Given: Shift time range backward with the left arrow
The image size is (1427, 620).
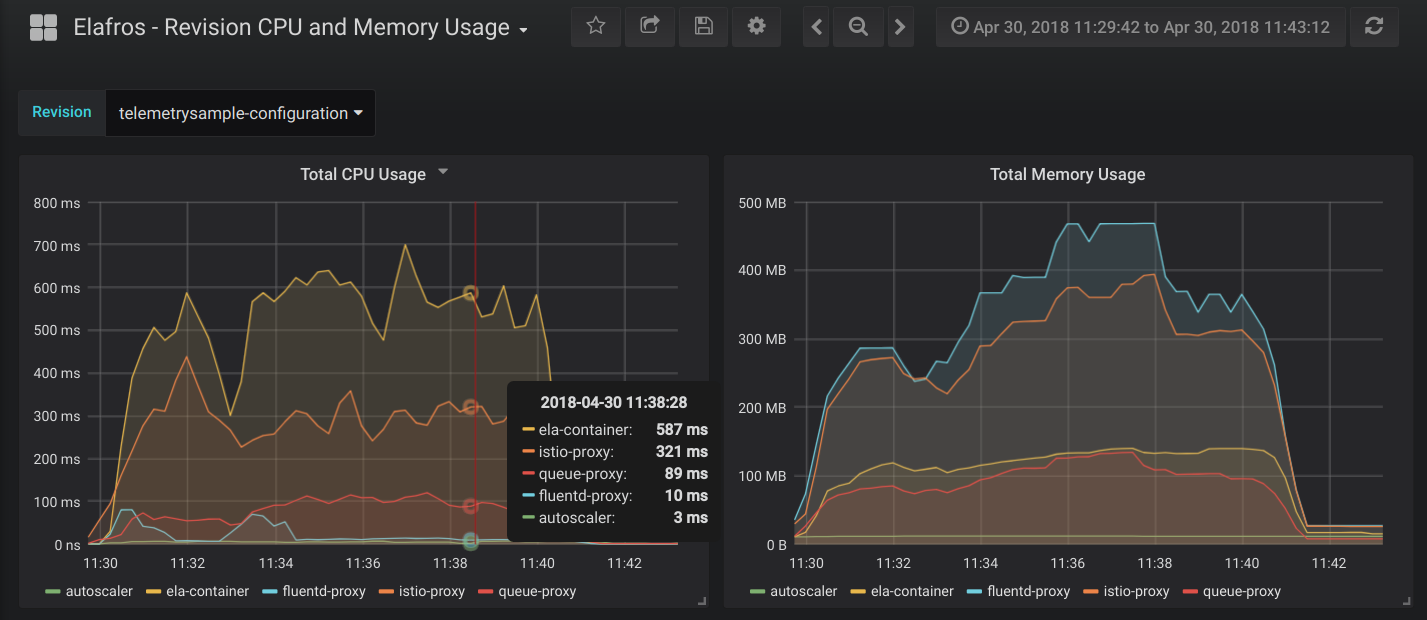Looking at the screenshot, I should (817, 27).
